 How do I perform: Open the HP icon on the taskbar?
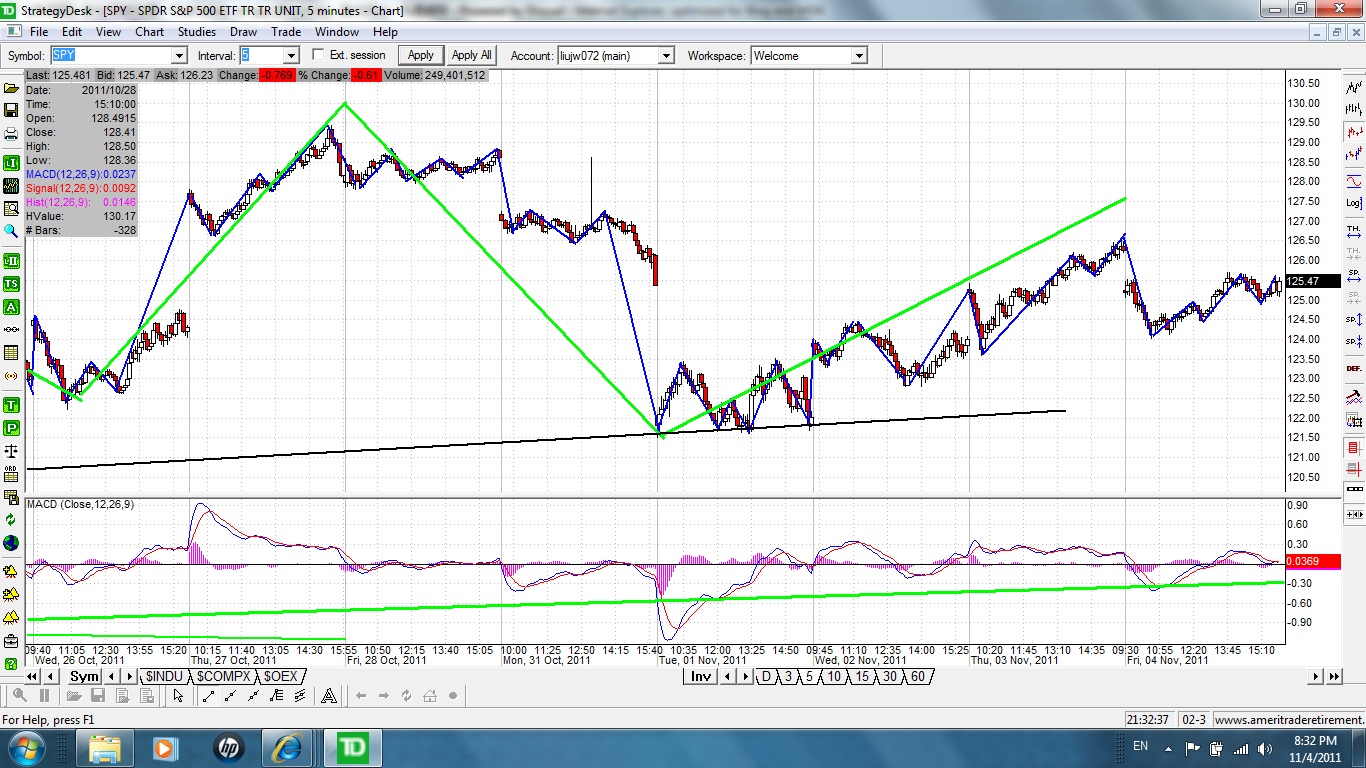[x=228, y=747]
